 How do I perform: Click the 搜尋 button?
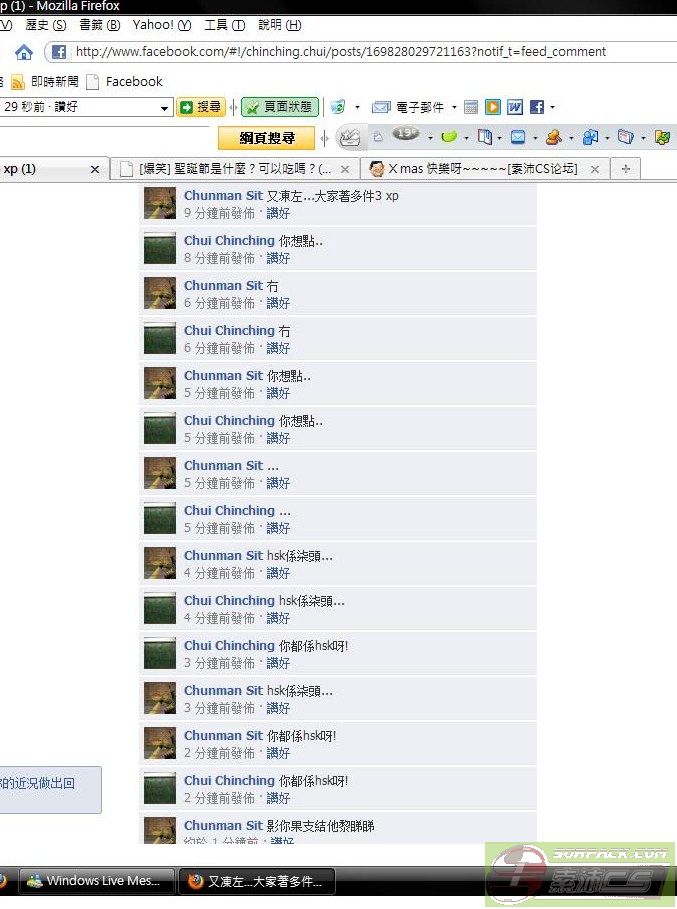201,107
